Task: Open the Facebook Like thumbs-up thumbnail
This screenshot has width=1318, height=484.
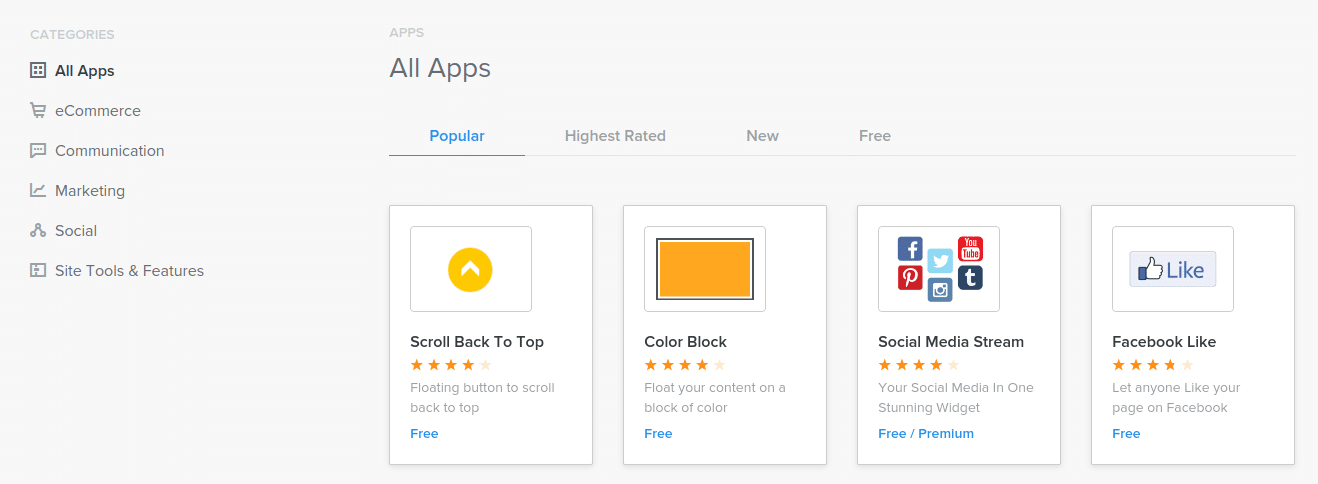Action: point(1172,269)
